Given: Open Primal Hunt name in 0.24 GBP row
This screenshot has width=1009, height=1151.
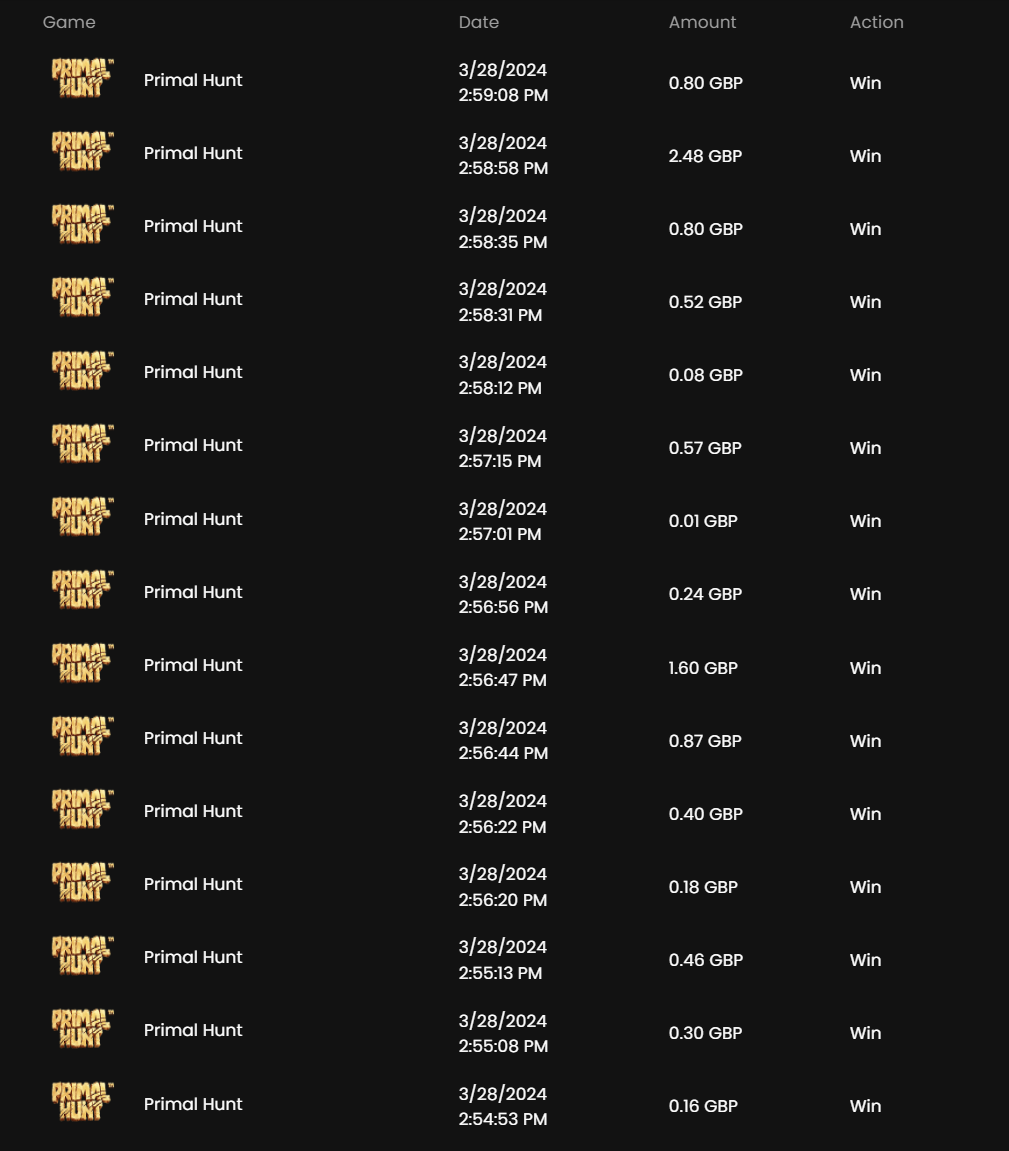Looking at the screenshot, I should point(193,592).
